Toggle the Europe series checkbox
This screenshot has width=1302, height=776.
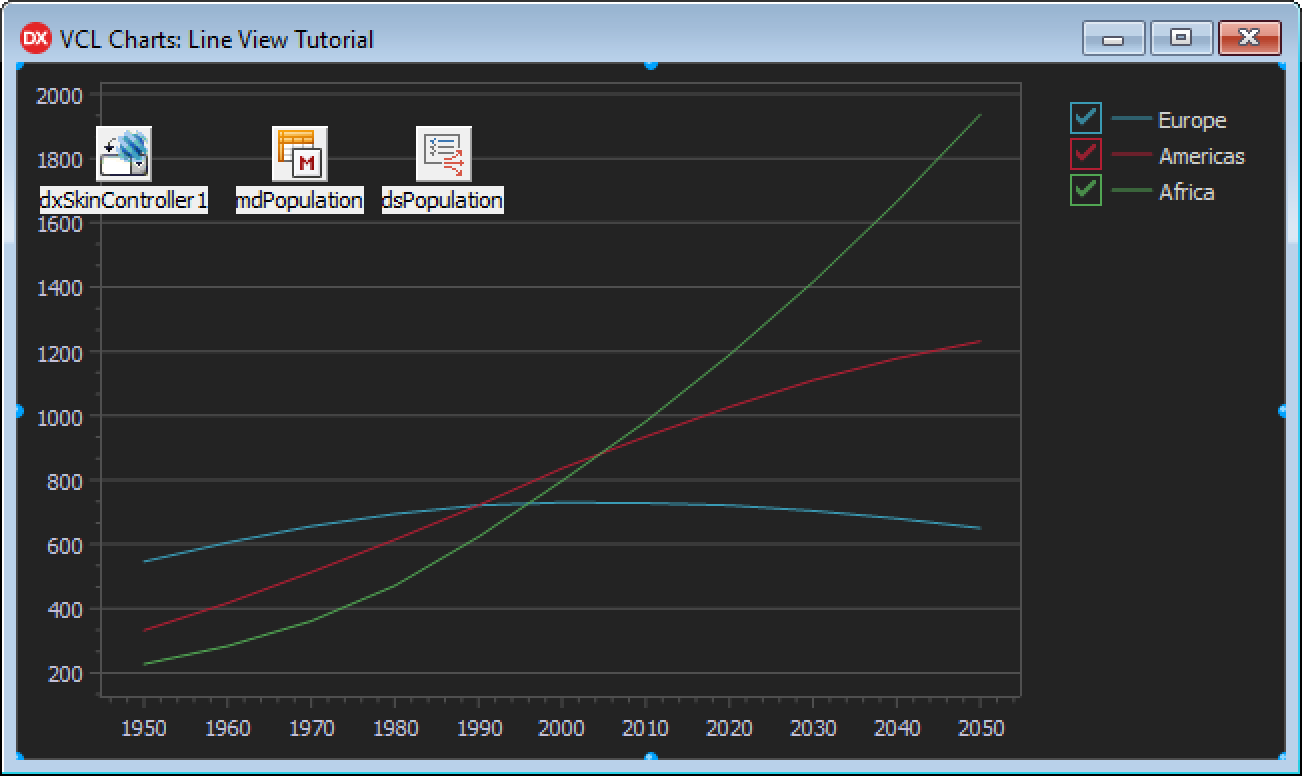(x=1085, y=119)
